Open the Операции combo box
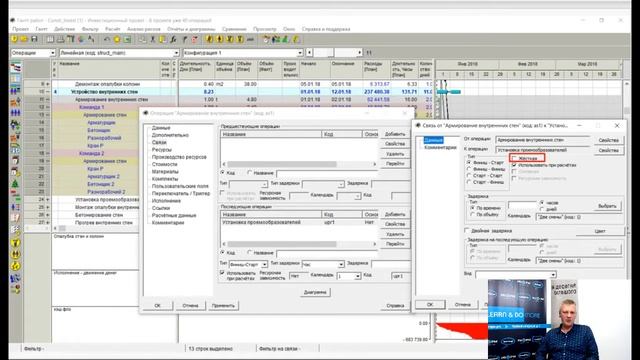Image resolution: width=640 pixels, height=360 pixels. (x=53, y=53)
